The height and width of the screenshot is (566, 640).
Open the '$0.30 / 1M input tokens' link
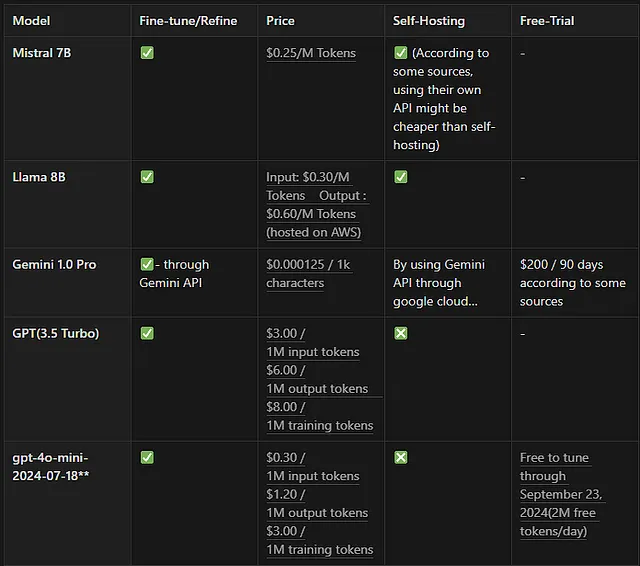coord(313,467)
